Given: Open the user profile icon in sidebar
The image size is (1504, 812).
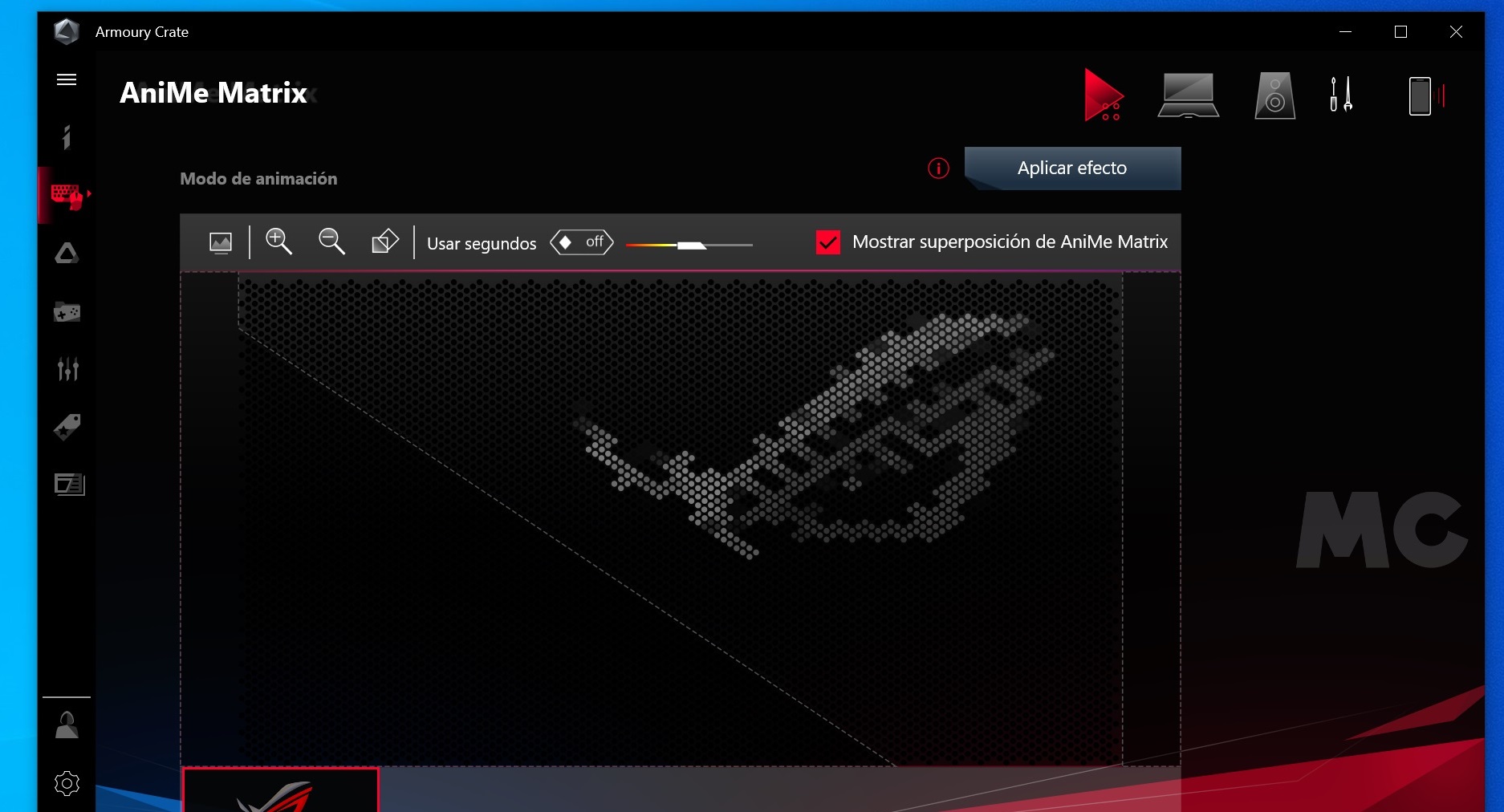Looking at the screenshot, I should point(67,725).
